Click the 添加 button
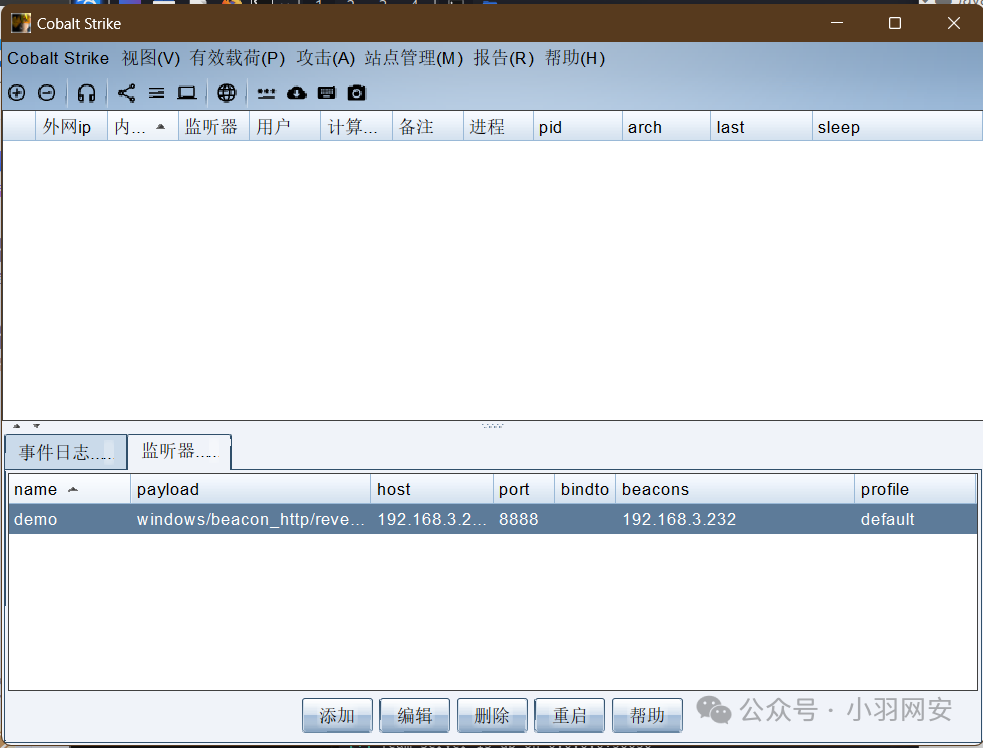983x748 pixels. 337,715
